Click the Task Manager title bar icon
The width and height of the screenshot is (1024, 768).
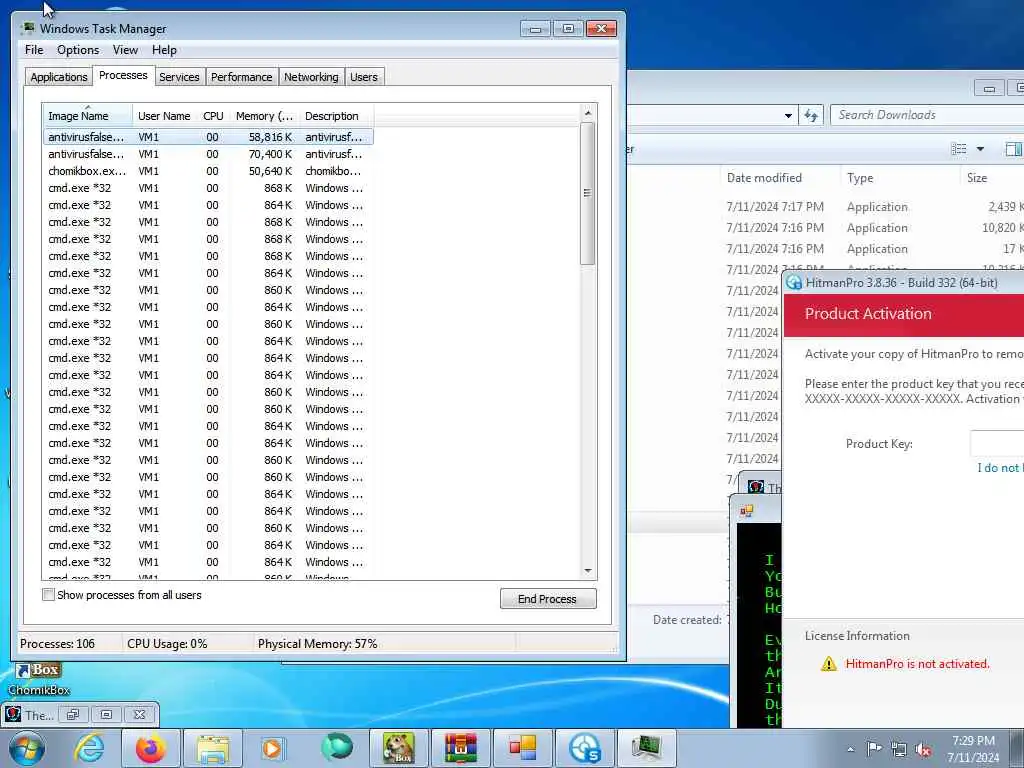click(27, 29)
